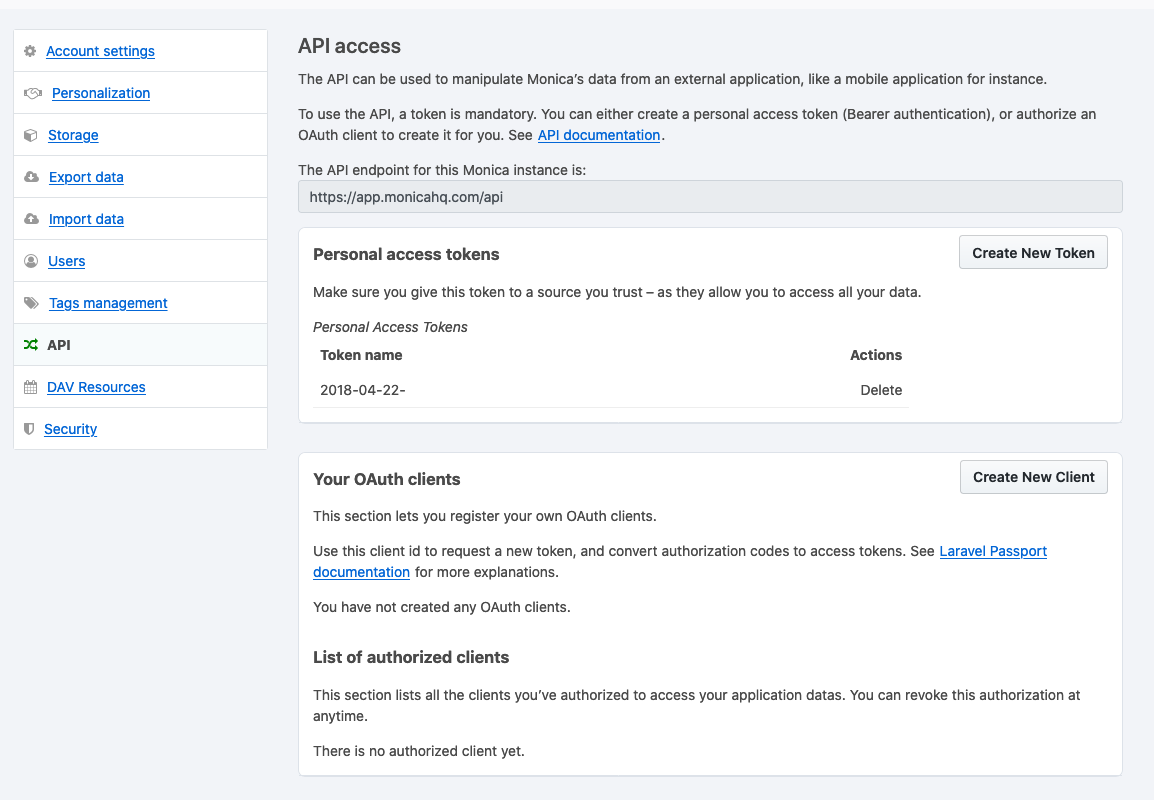This screenshot has height=800, width=1154.
Task: Click the cloud icon beside Export data
Action: point(31,177)
